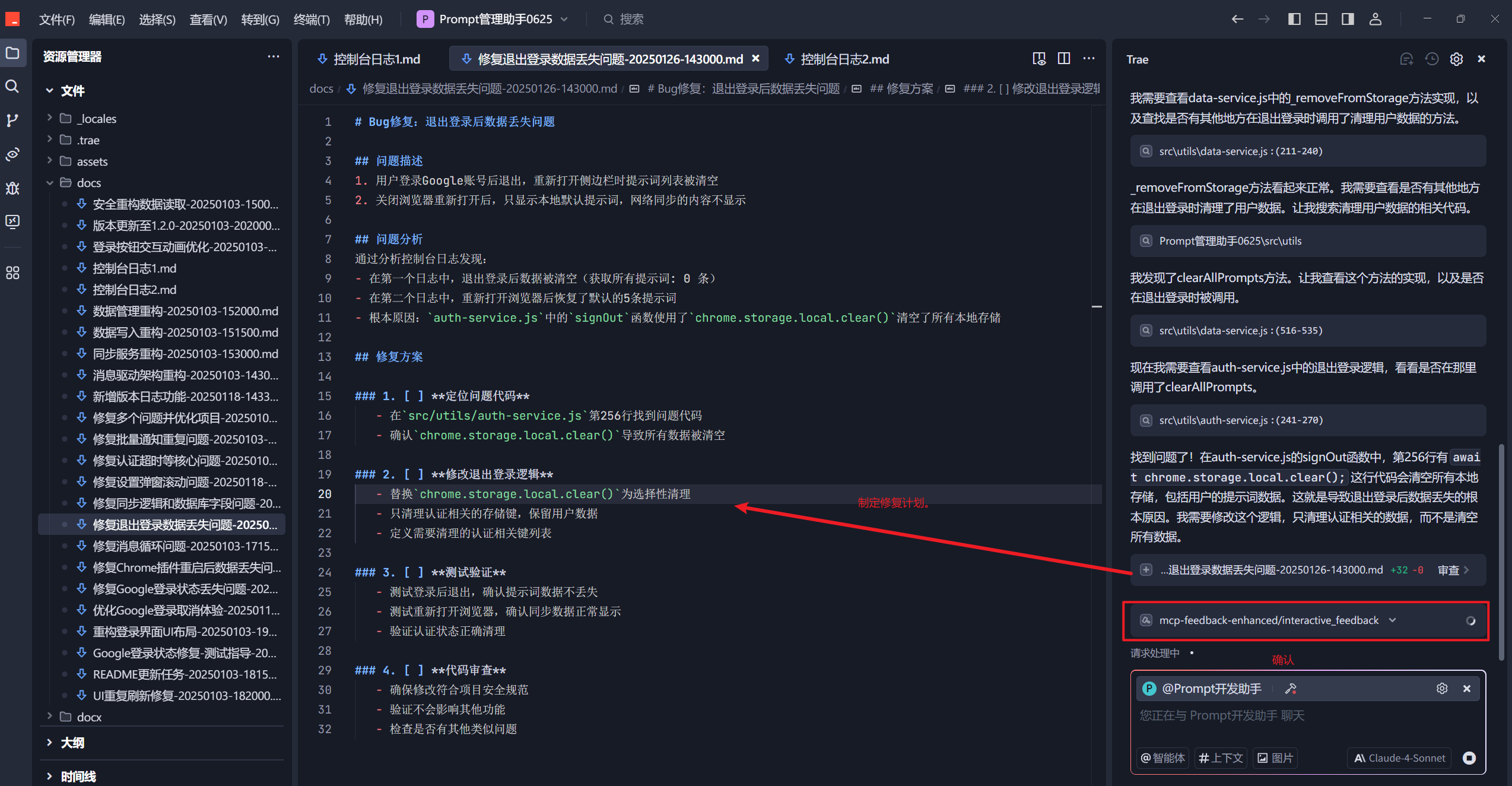Open Source Control view in activity bar
1512x786 pixels.
tap(12, 121)
